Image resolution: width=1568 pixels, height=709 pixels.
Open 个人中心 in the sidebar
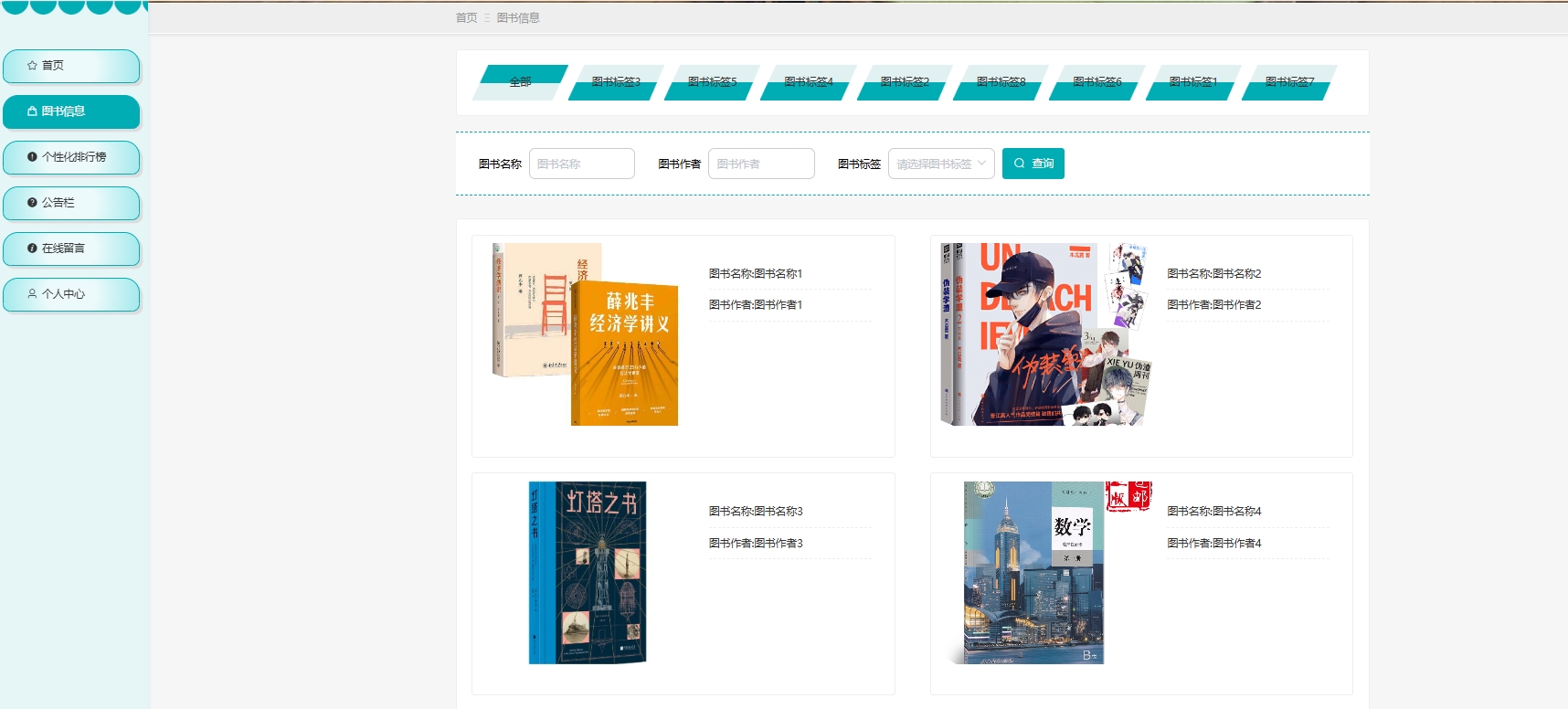[x=71, y=294]
